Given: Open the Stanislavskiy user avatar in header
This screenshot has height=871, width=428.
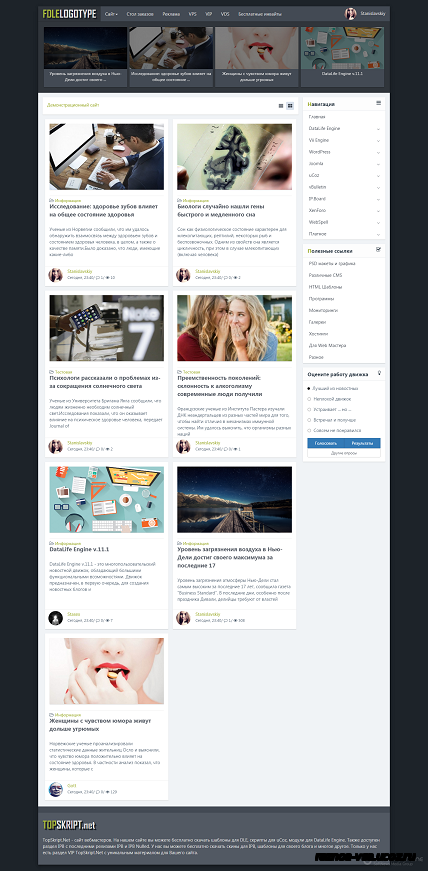Looking at the screenshot, I should pyautogui.click(x=350, y=13).
